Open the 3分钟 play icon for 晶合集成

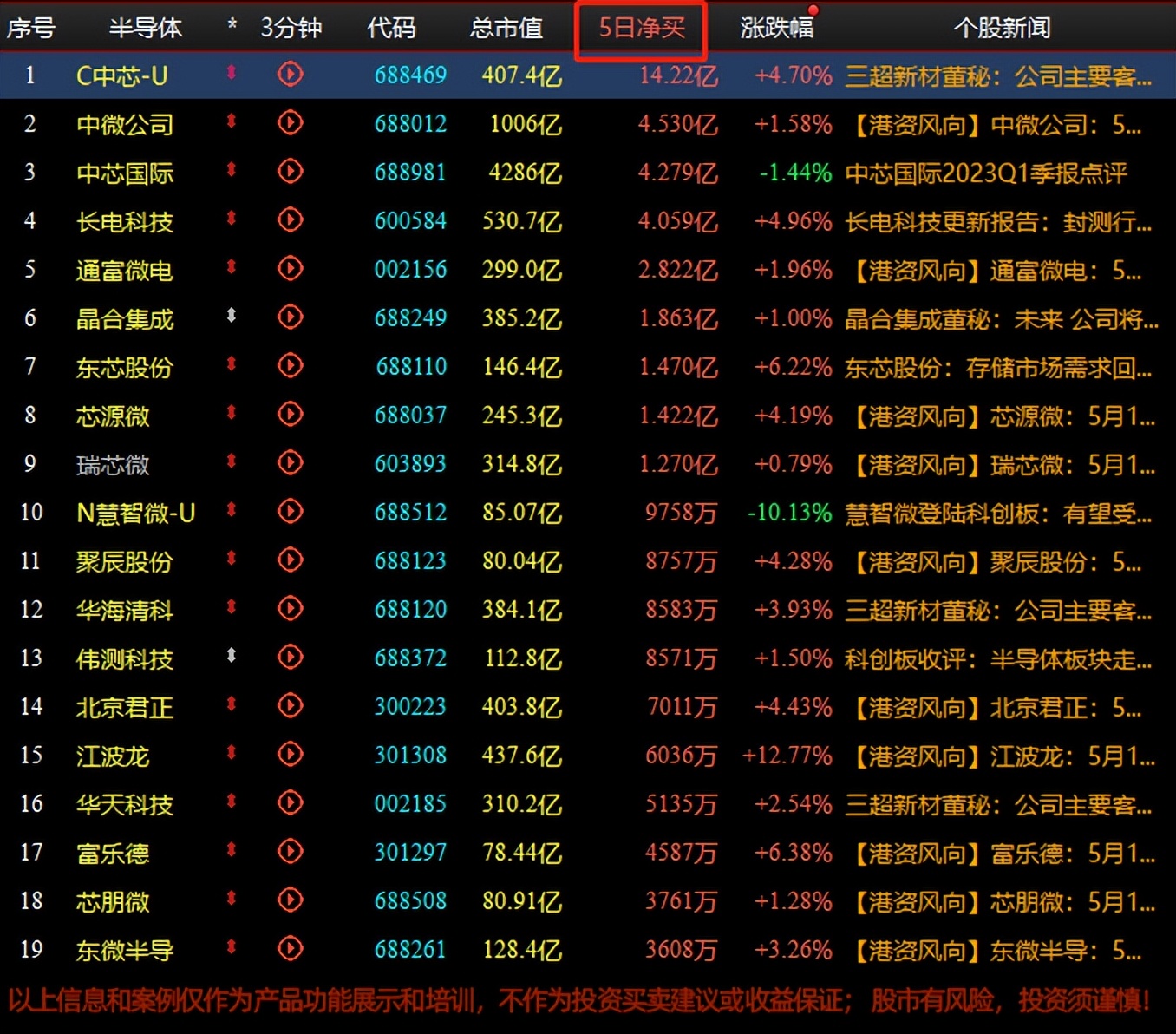(x=290, y=317)
